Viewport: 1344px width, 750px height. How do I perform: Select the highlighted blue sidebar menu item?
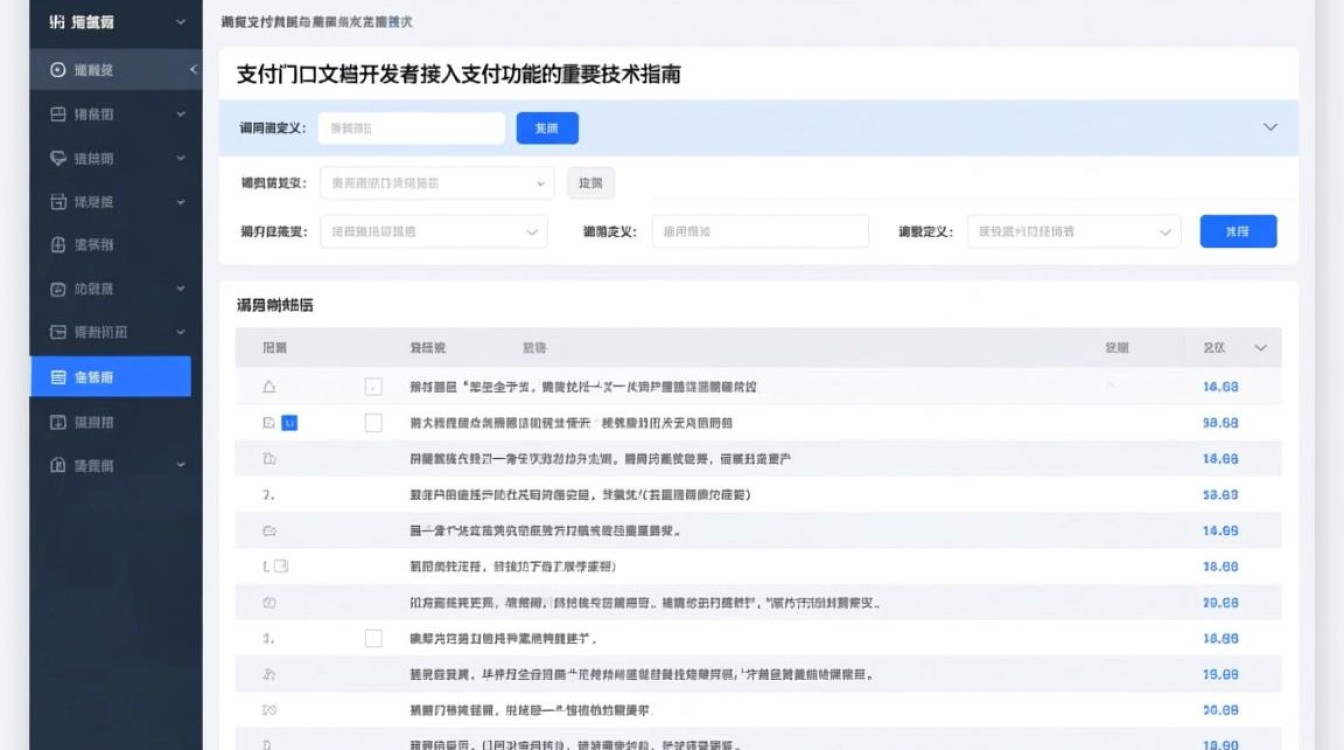(x=110, y=377)
